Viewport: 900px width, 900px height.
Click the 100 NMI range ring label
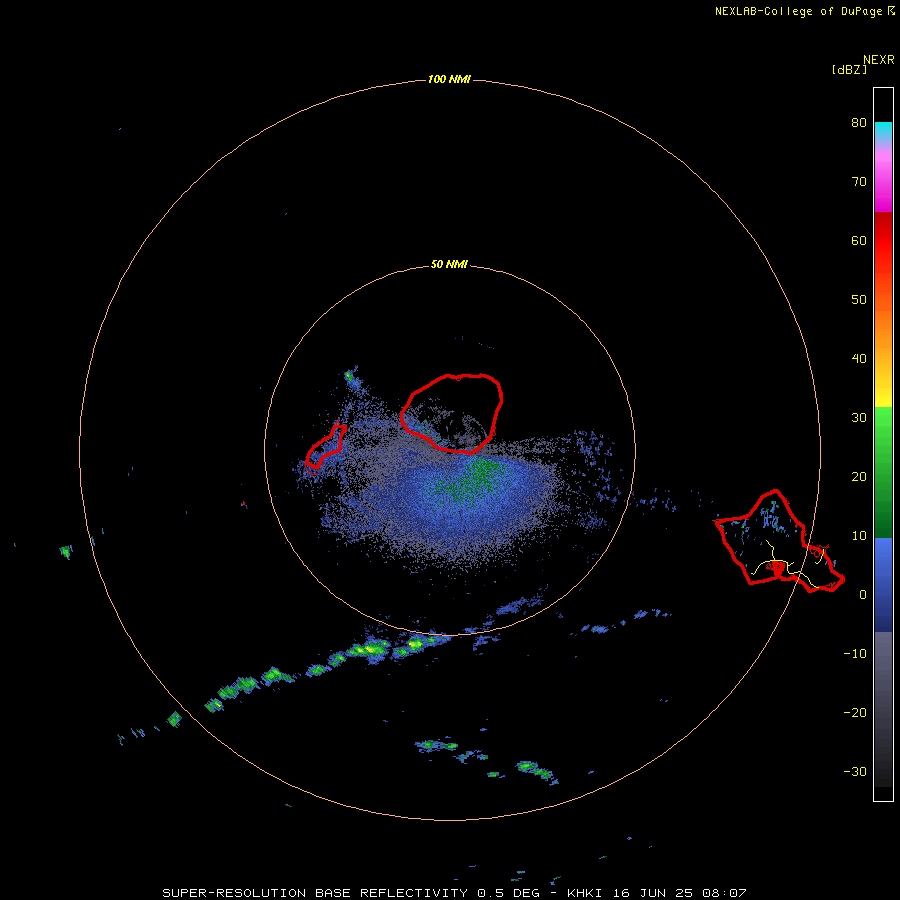tap(449, 79)
